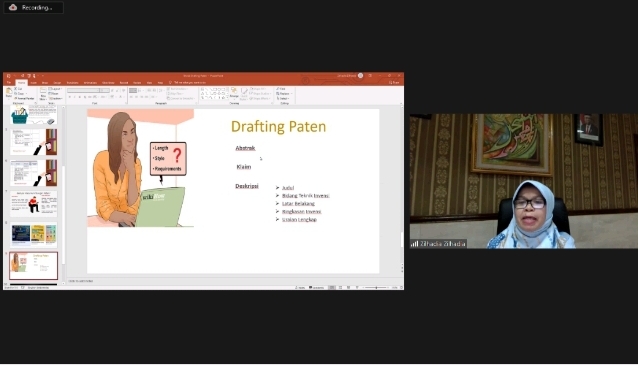
Task: Click the woman with laptop illustration
Action: pos(140,168)
